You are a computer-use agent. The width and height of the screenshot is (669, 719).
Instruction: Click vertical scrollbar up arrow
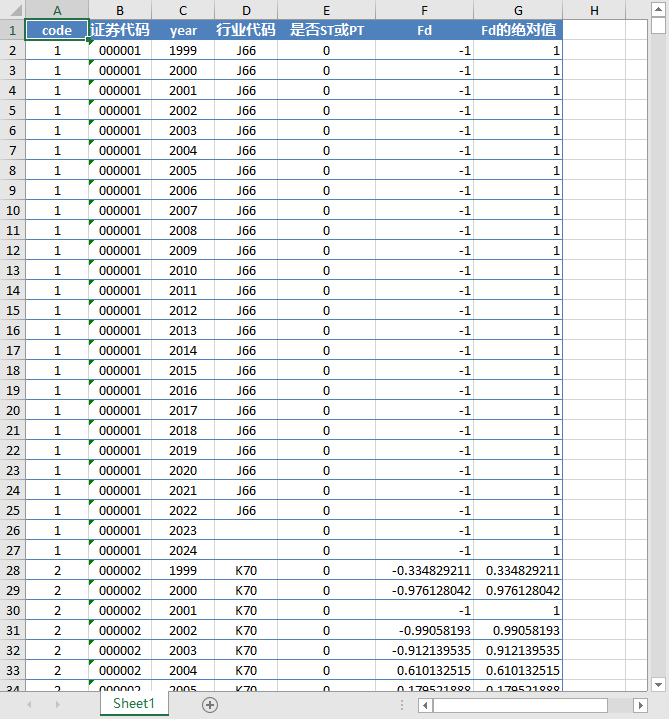tap(658, 9)
